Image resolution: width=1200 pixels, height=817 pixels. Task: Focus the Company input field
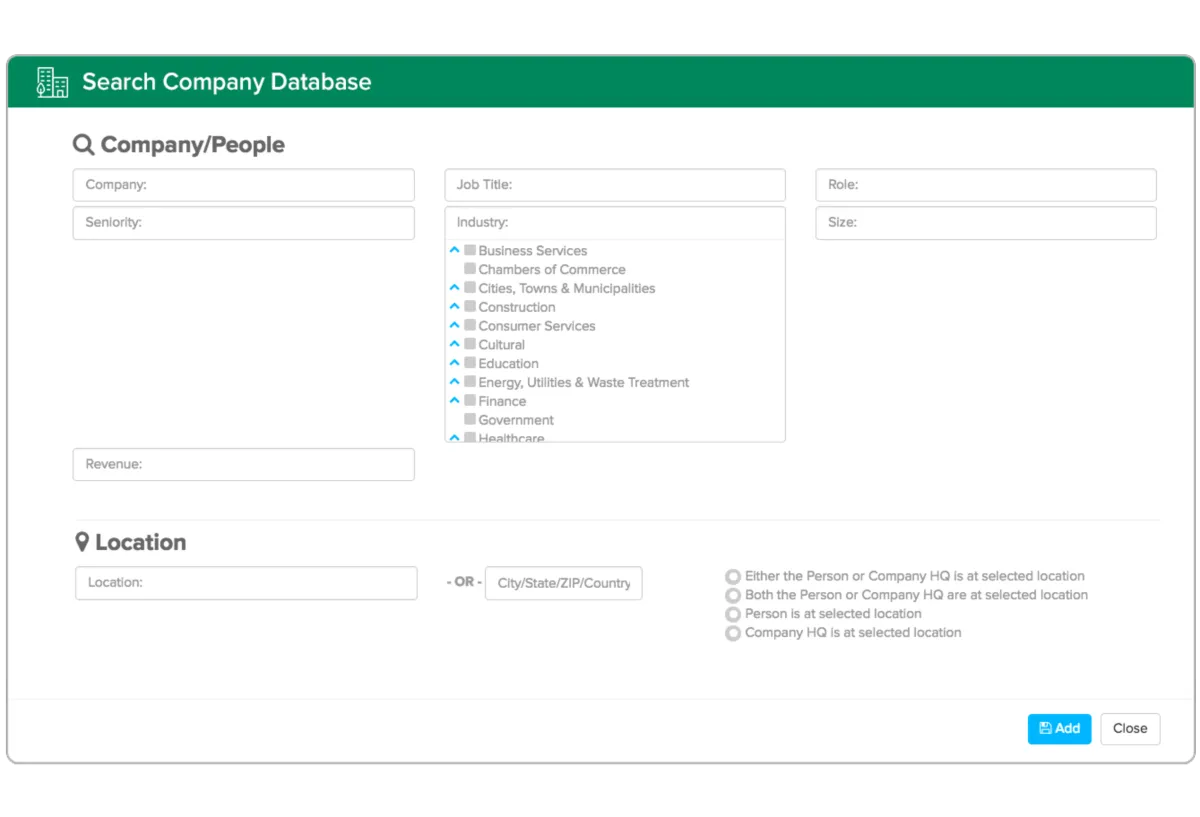point(244,185)
